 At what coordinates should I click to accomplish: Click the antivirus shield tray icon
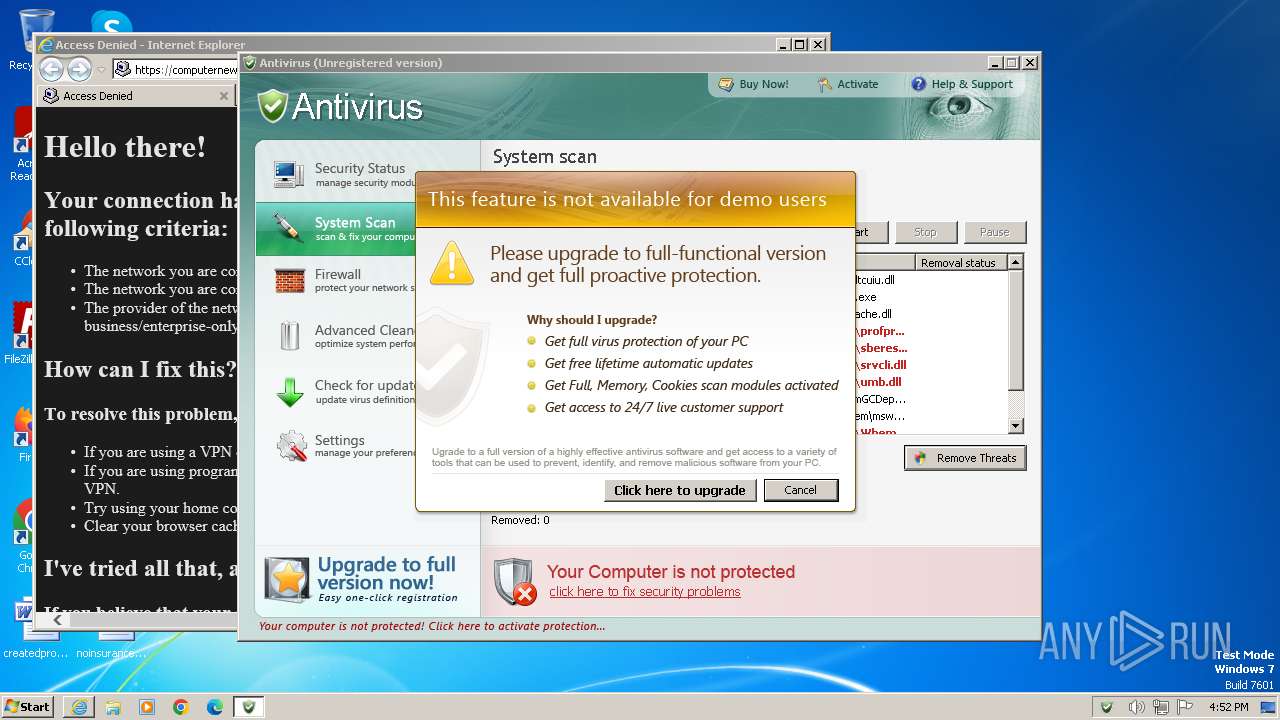(1106, 707)
